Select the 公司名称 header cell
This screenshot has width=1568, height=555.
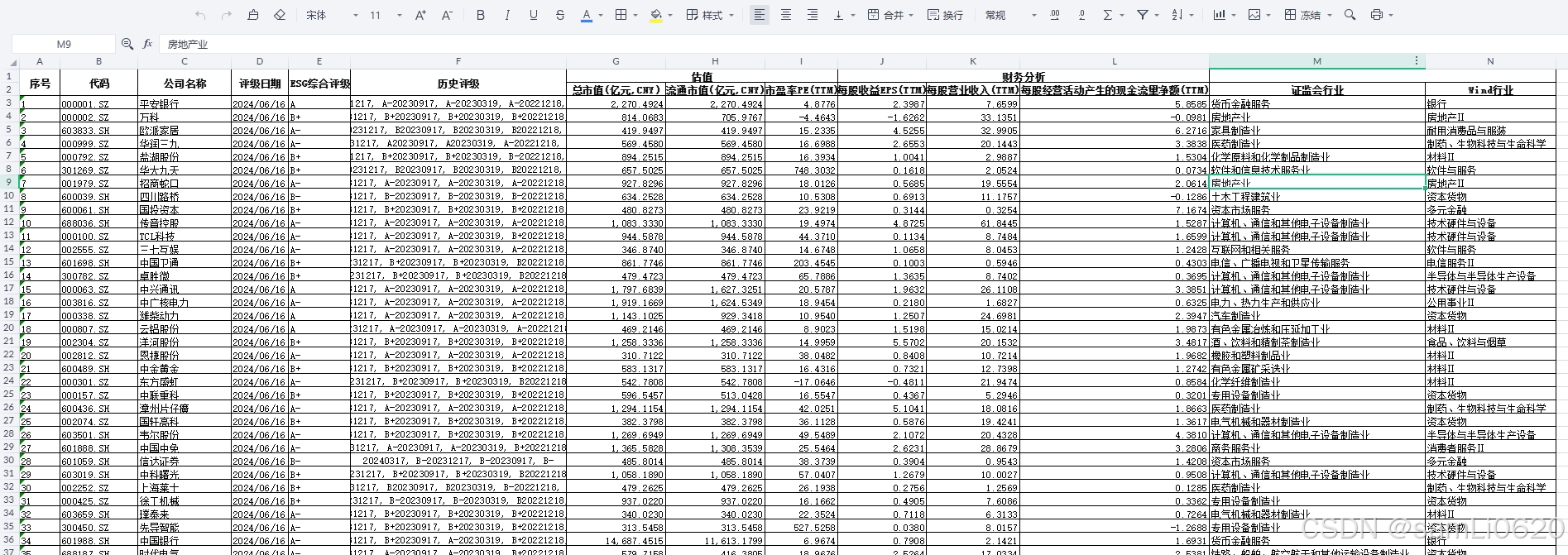coord(185,84)
